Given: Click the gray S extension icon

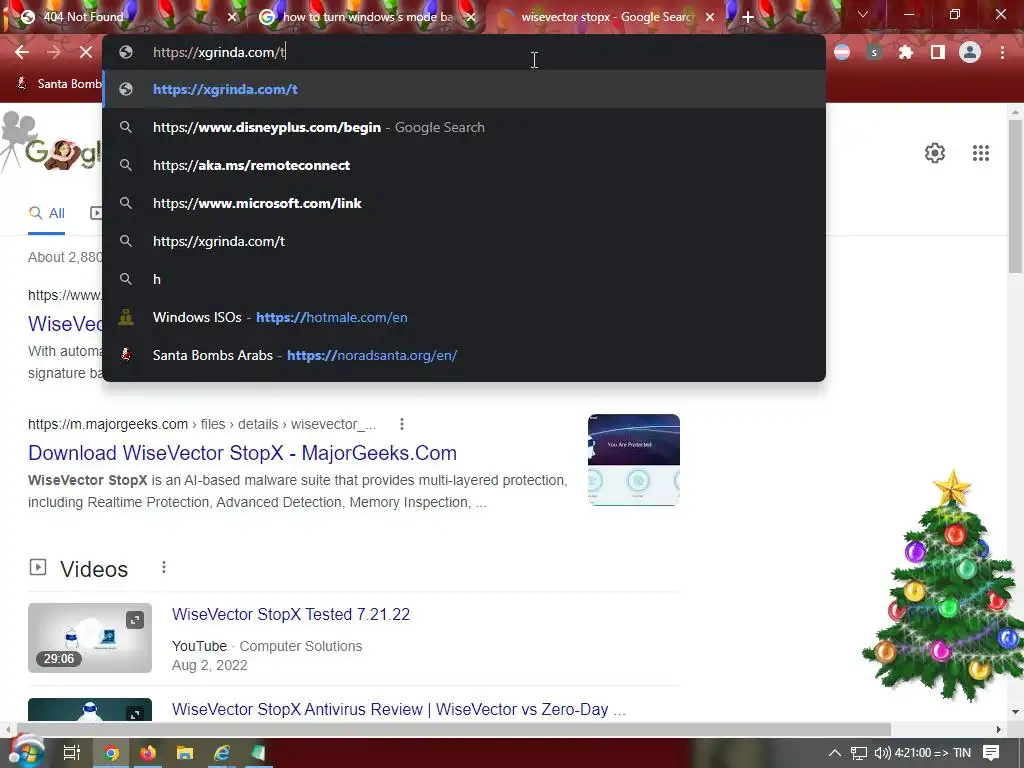Looking at the screenshot, I should click(x=874, y=52).
